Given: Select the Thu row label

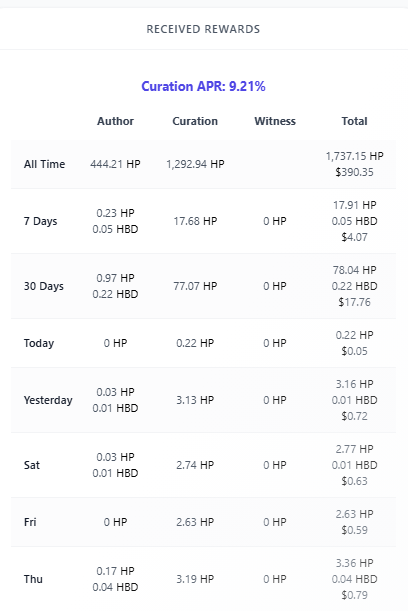Looking at the screenshot, I should [x=33, y=579].
